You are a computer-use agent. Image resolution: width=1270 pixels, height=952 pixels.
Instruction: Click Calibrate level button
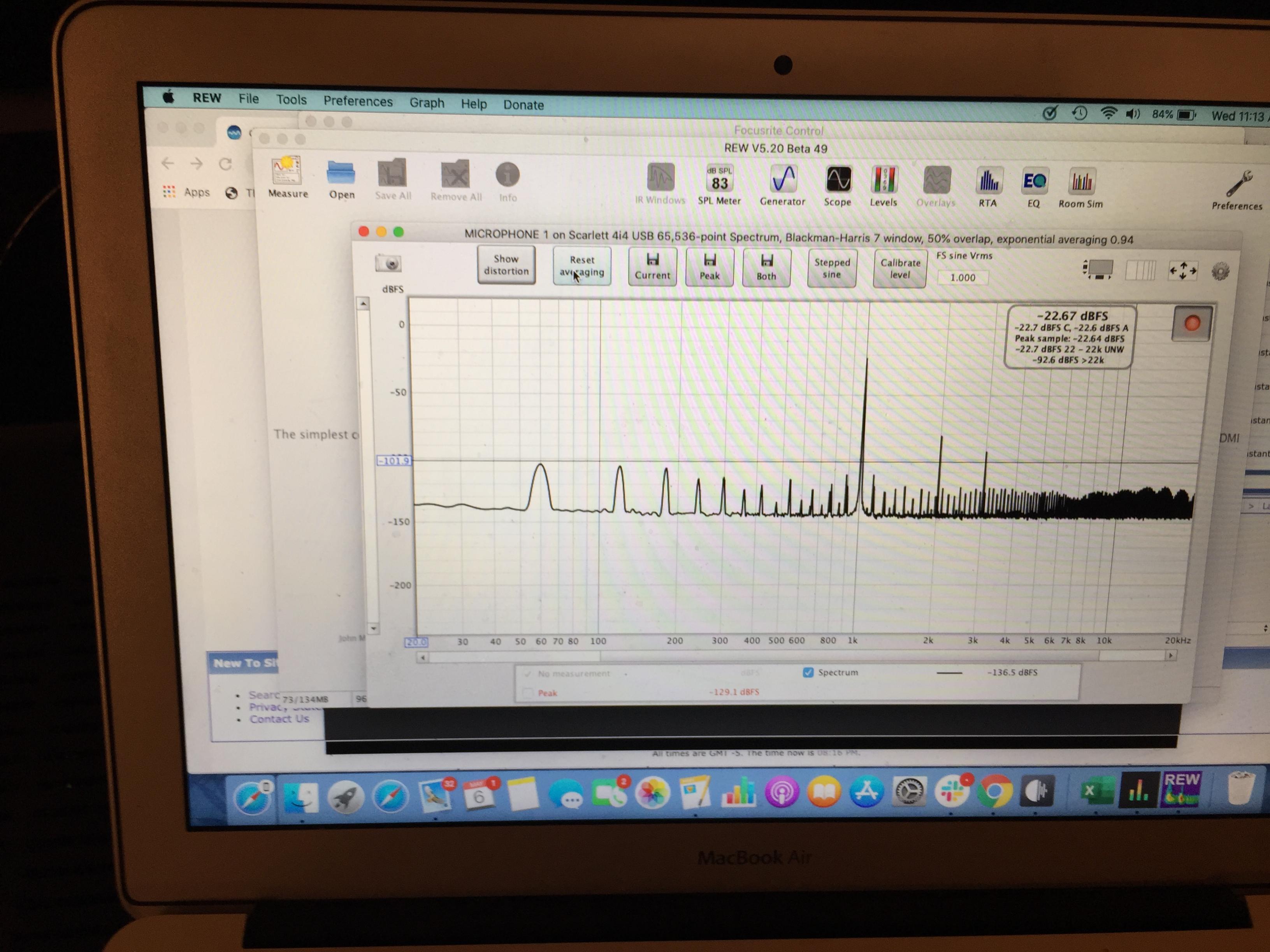pos(900,268)
